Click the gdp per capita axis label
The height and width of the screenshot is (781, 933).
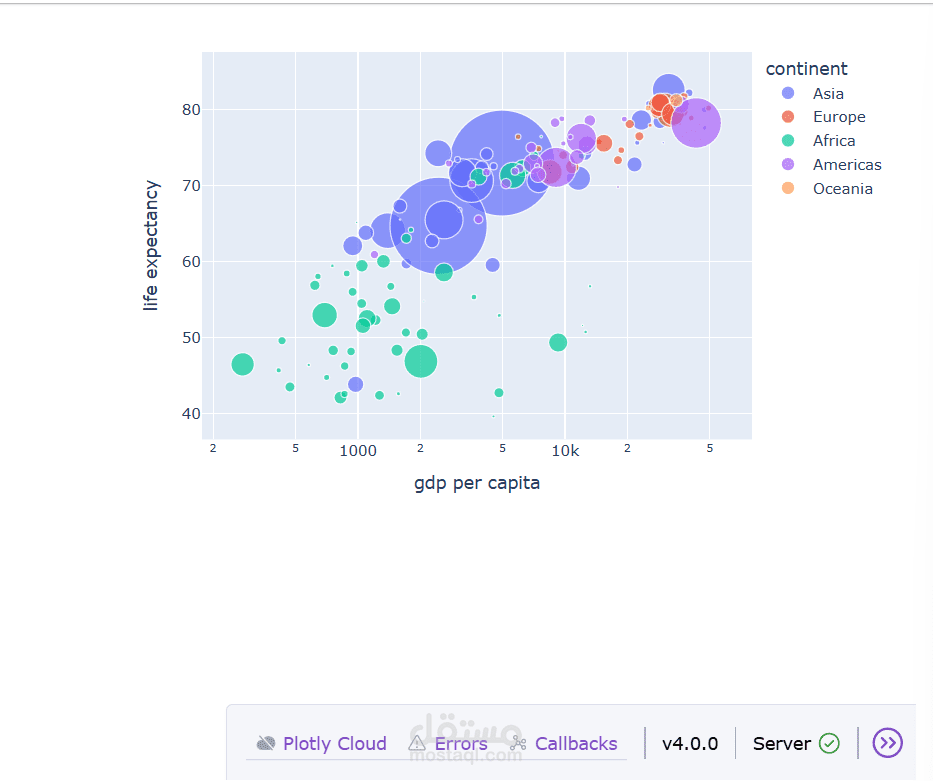(477, 483)
